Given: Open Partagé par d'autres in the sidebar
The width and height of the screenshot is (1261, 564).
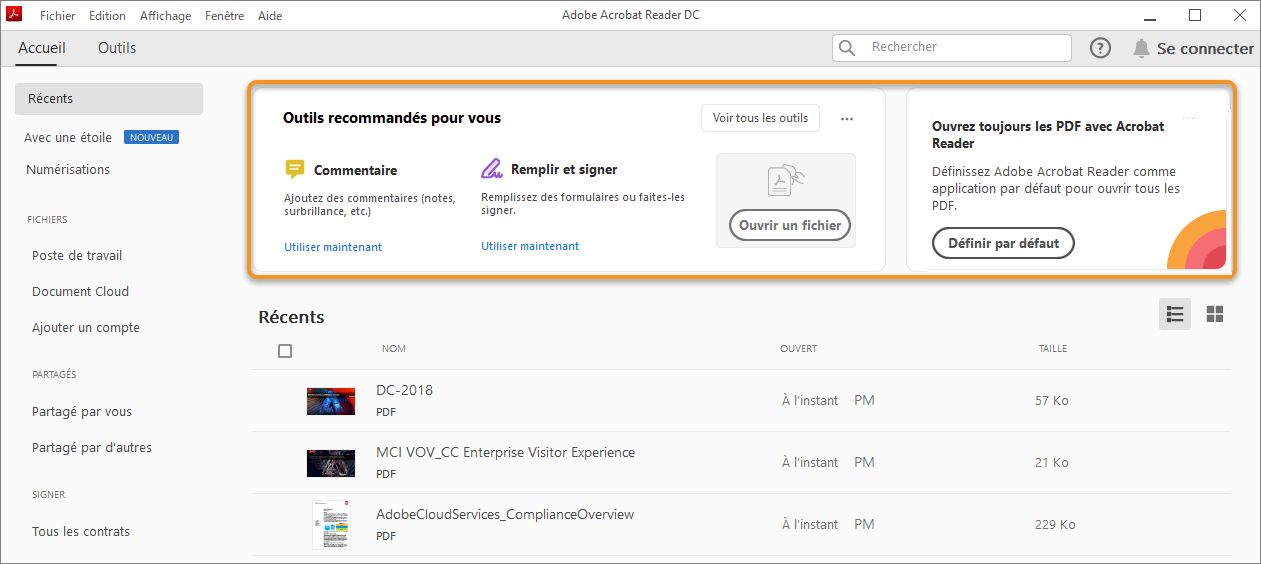Looking at the screenshot, I should pyautogui.click(x=92, y=447).
